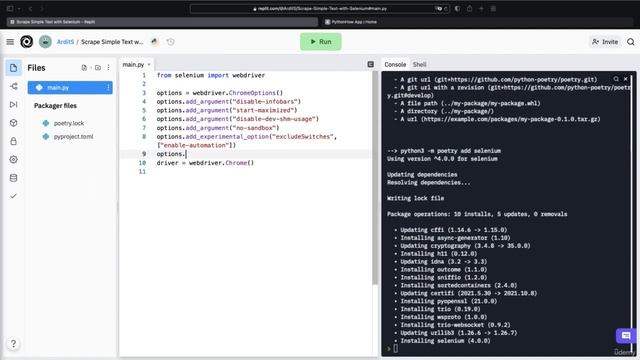Screen dimensions: 640x360
Task: Open main.py file options dots
Action: point(108,87)
